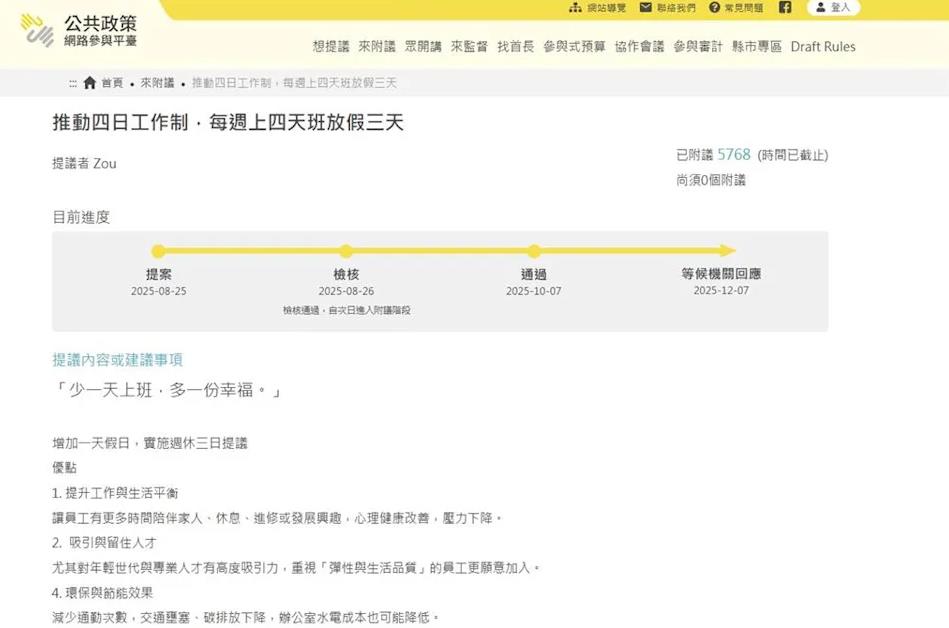Click the 等候機關回應 arrow marker
The image size is (949, 628).
pos(728,251)
